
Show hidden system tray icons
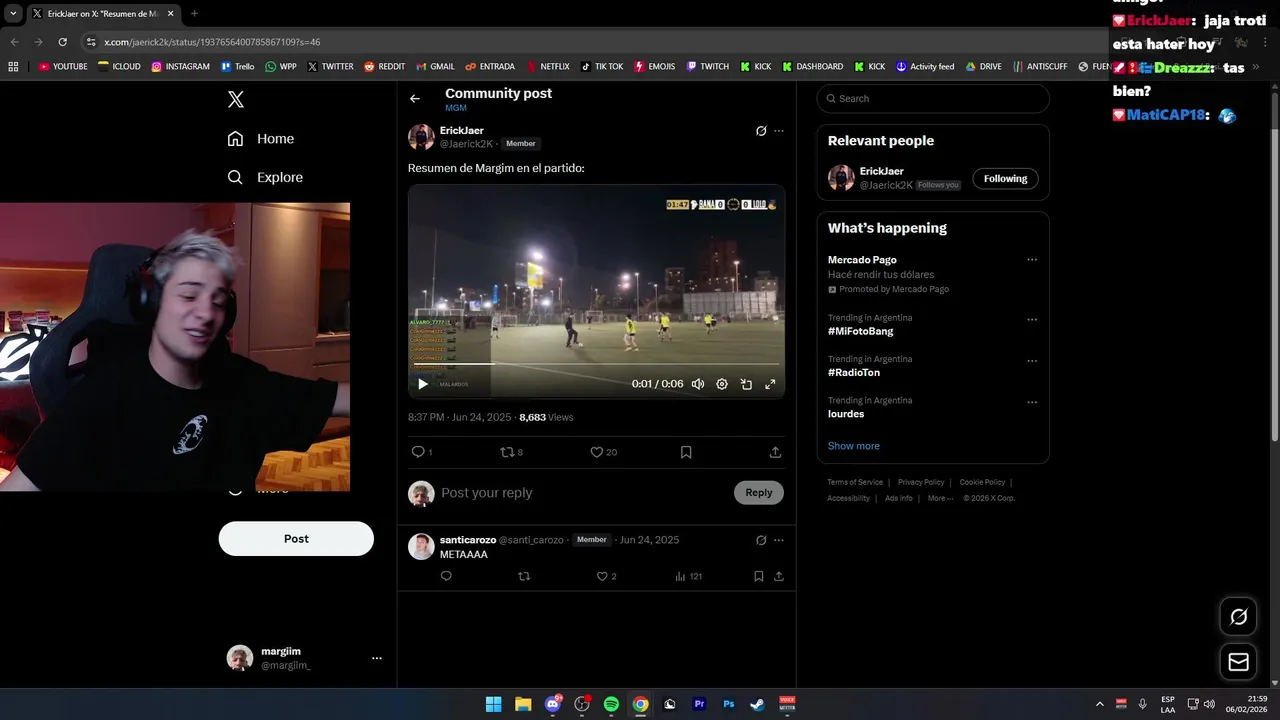[1100, 704]
